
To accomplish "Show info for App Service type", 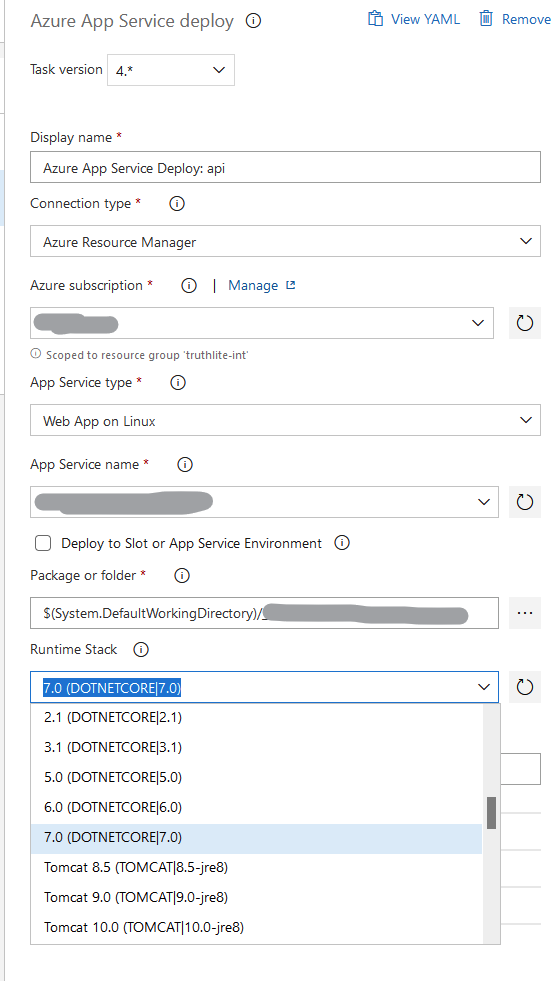I will coord(178,383).
